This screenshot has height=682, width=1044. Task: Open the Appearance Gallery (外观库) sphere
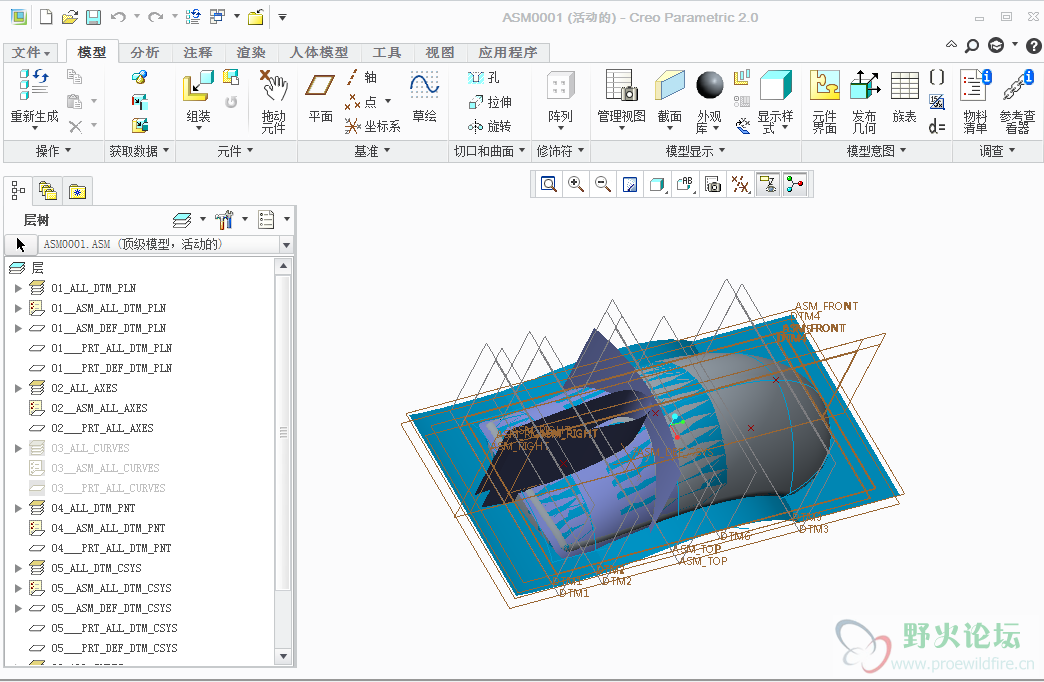710,85
